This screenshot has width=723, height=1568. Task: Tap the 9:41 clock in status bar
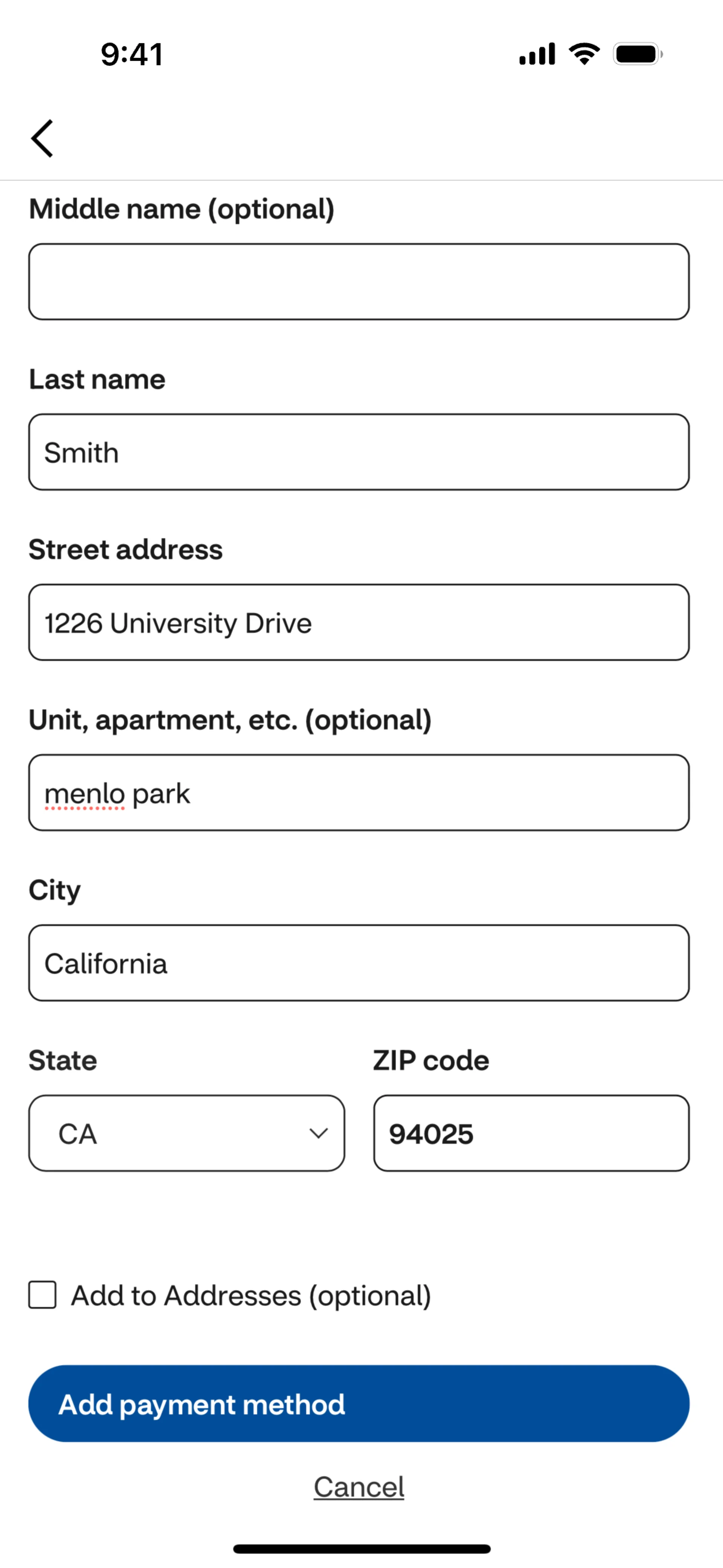point(132,54)
